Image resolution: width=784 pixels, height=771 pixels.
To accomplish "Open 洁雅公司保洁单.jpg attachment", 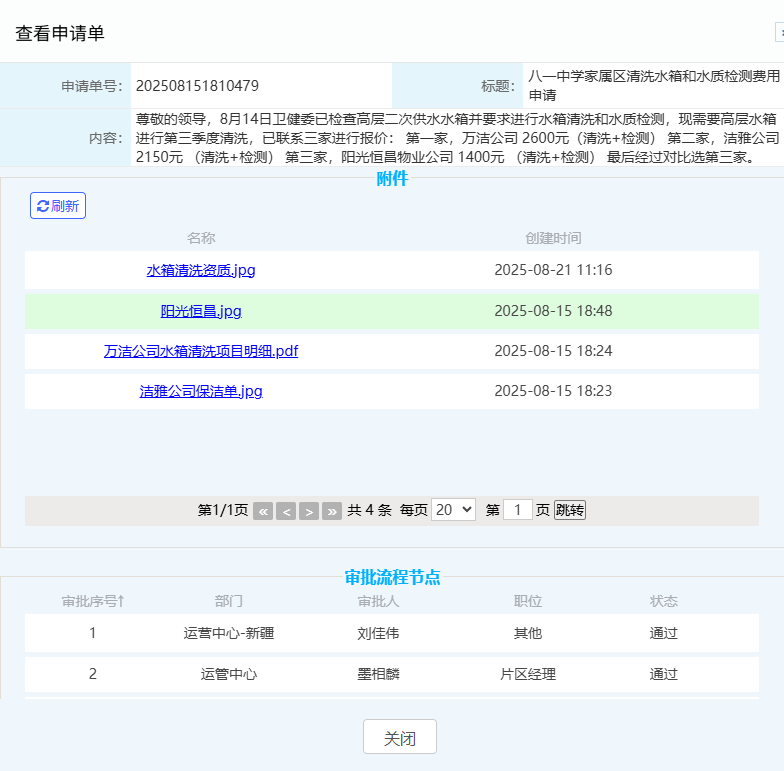I will [x=201, y=391].
